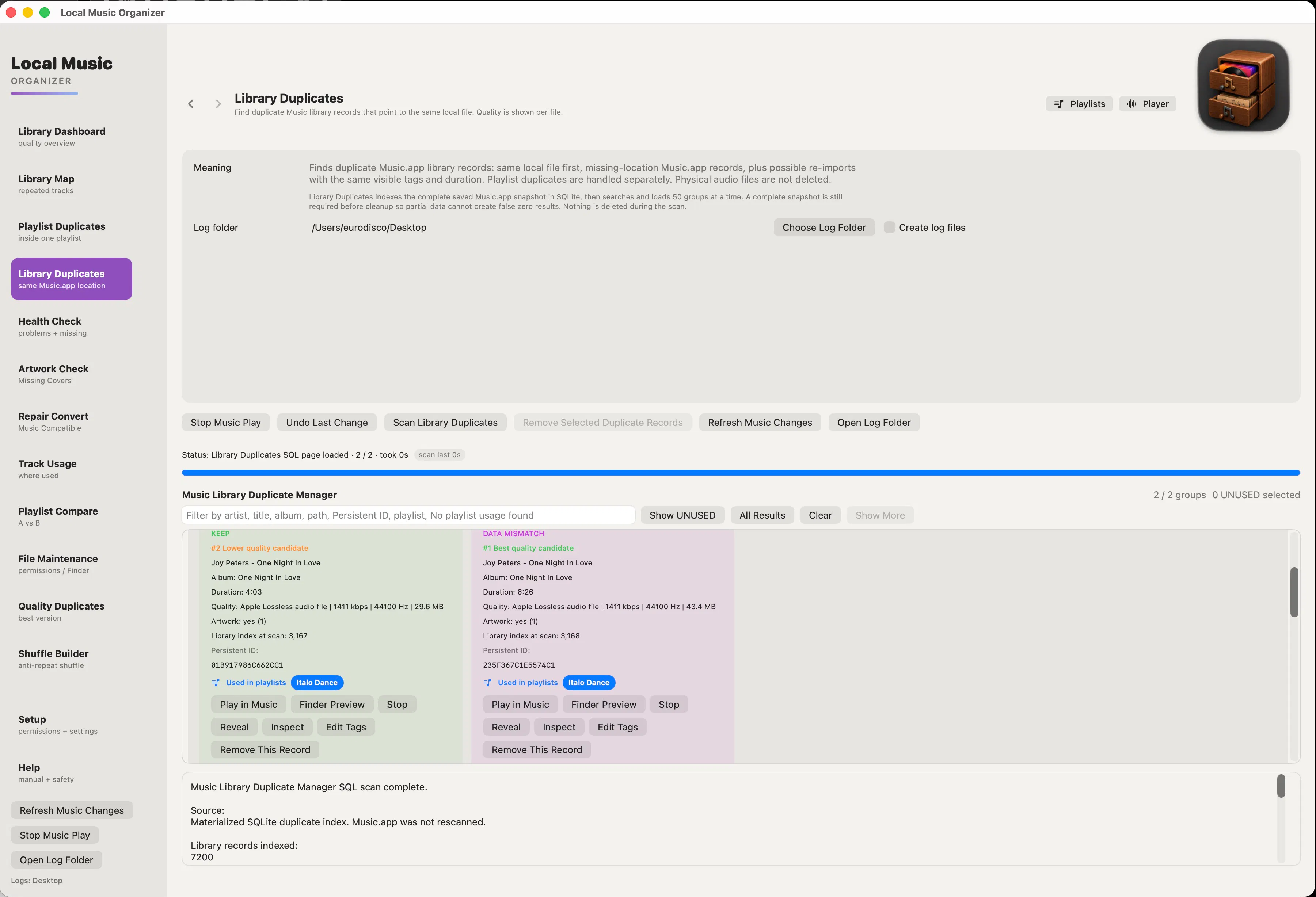Viewport: 1316px width, 897px height.
Task: Click Italo Dance tag on DATA MISMATCH card
Action: [589, 683]
